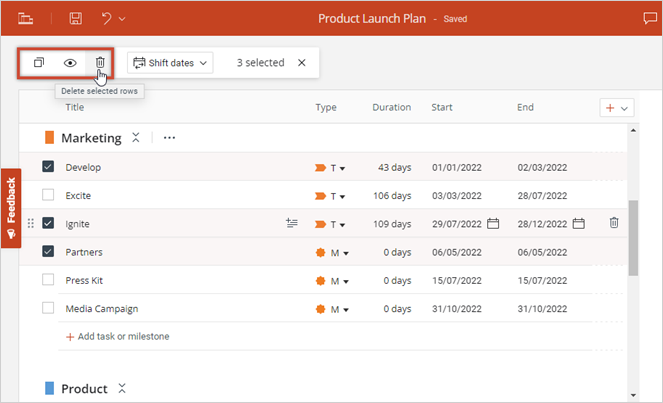Click the Press Kit milestone shape icon
663x403 pixels.
(321, 281)
